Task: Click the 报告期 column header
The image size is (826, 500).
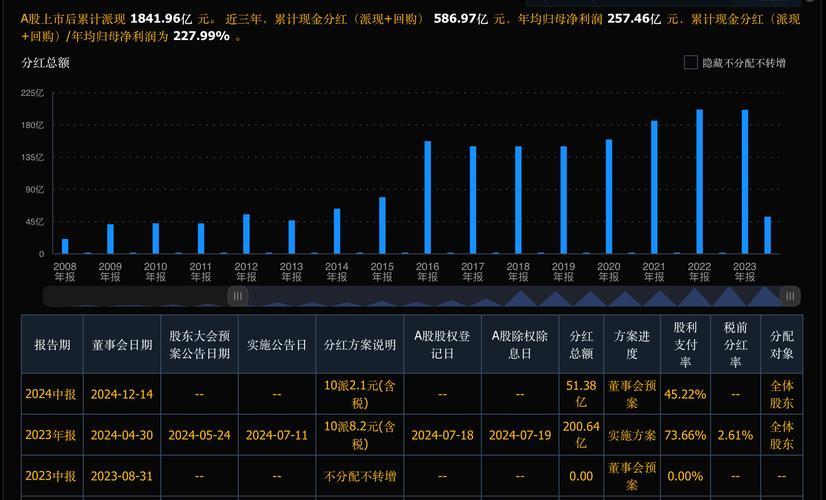Action: (x=52, y=345)
